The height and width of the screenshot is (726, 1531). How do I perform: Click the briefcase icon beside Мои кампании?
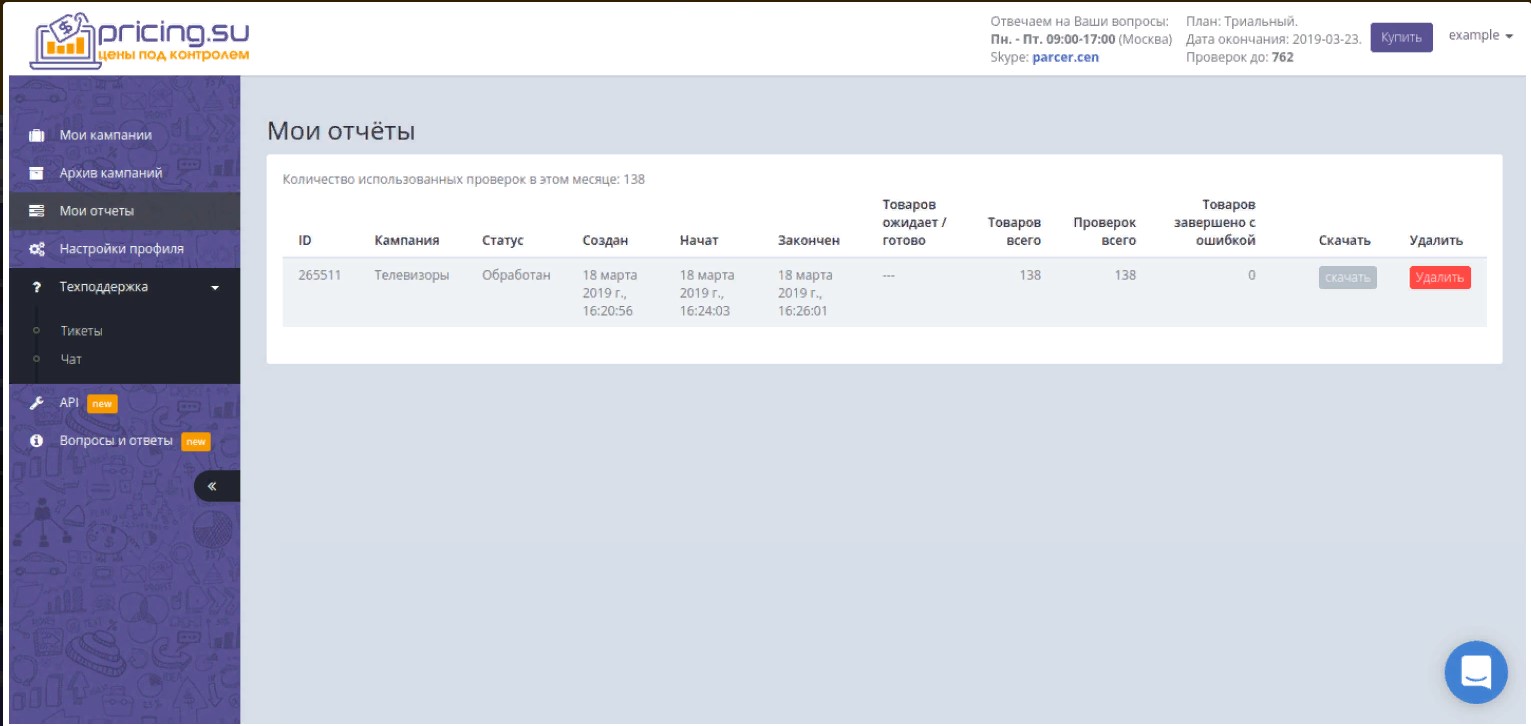pyautogui.click(x=37, y=135)
